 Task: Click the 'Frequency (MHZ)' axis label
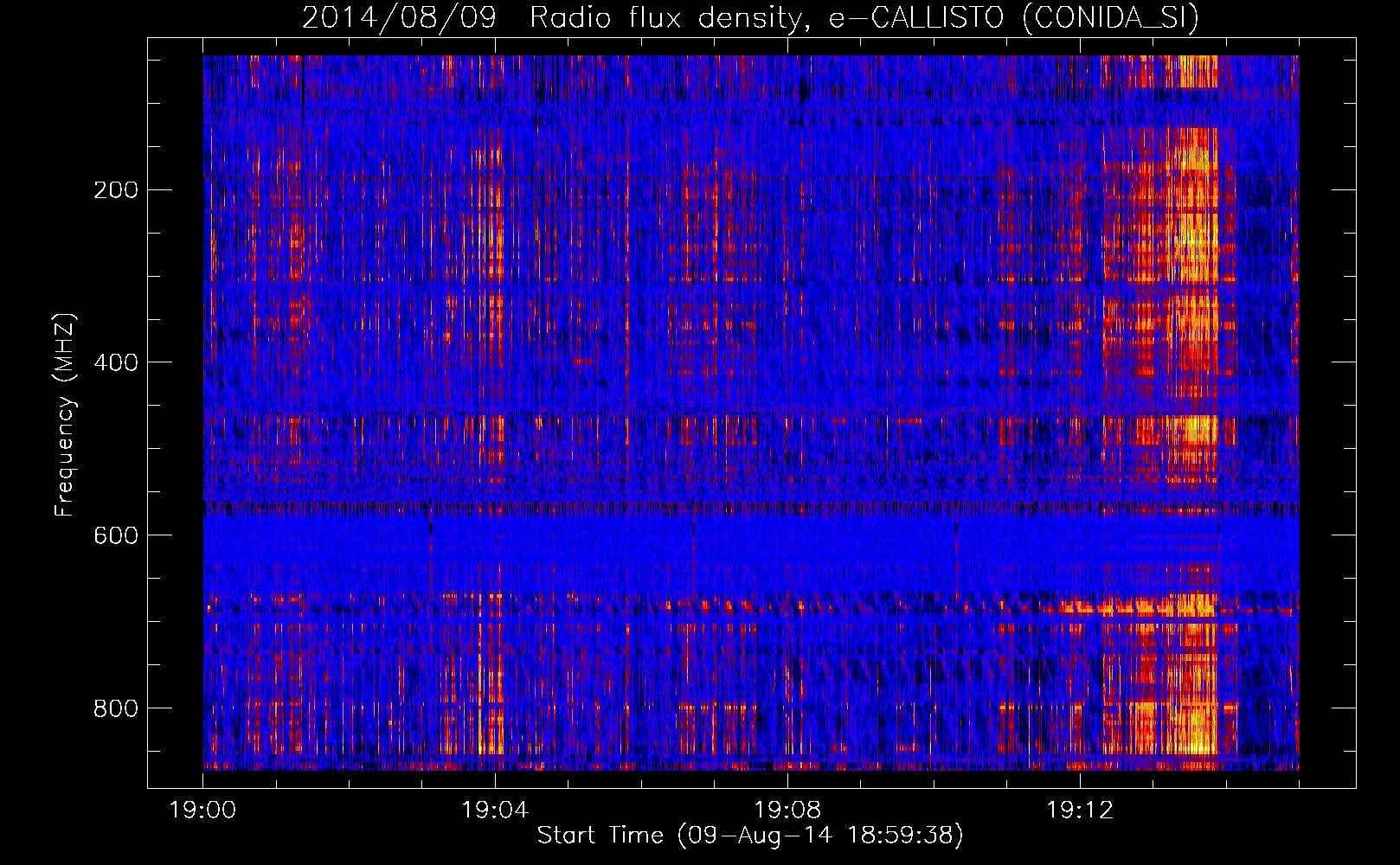pyautogui.click(x=65, y=415)
